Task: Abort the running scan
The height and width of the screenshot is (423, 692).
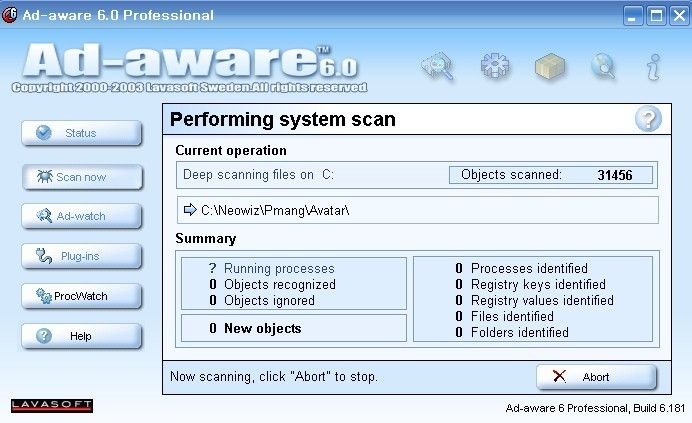Action: point(596,377)
